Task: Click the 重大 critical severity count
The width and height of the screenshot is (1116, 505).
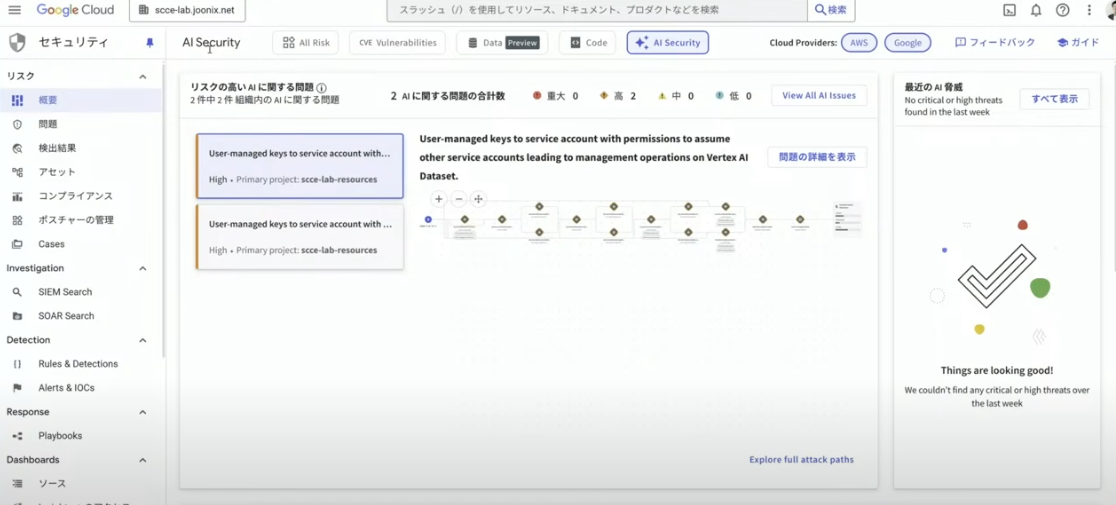Action: (555, 96)
